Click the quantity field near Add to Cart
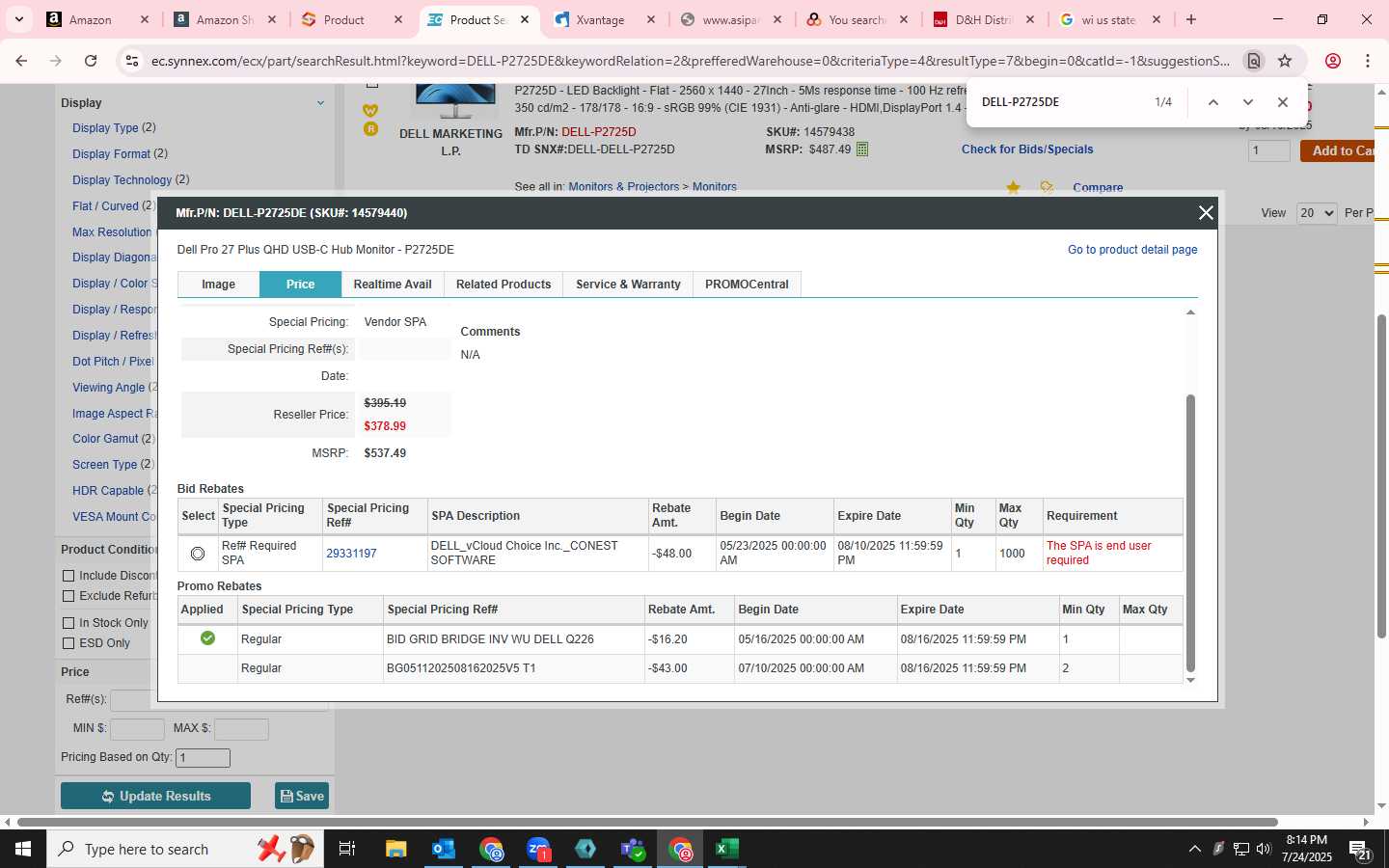The height and width of the screenshot is (868, 1389). pyautogui.click(x=1269, y=150)
